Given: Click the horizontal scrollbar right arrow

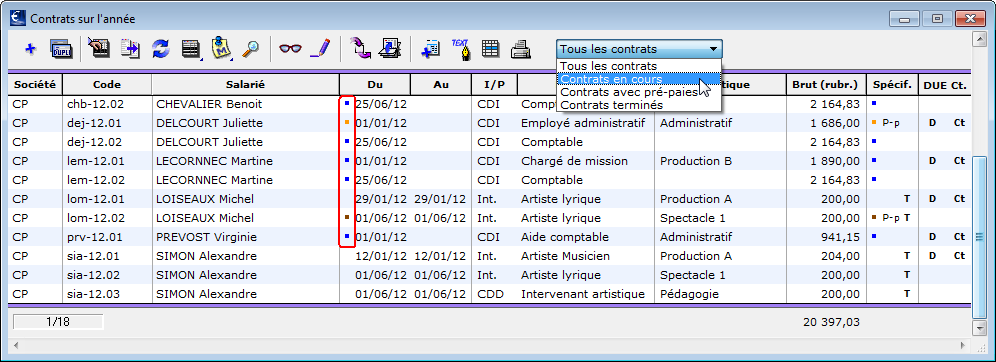Looking at the screenshot, I should tap(963, 345).
